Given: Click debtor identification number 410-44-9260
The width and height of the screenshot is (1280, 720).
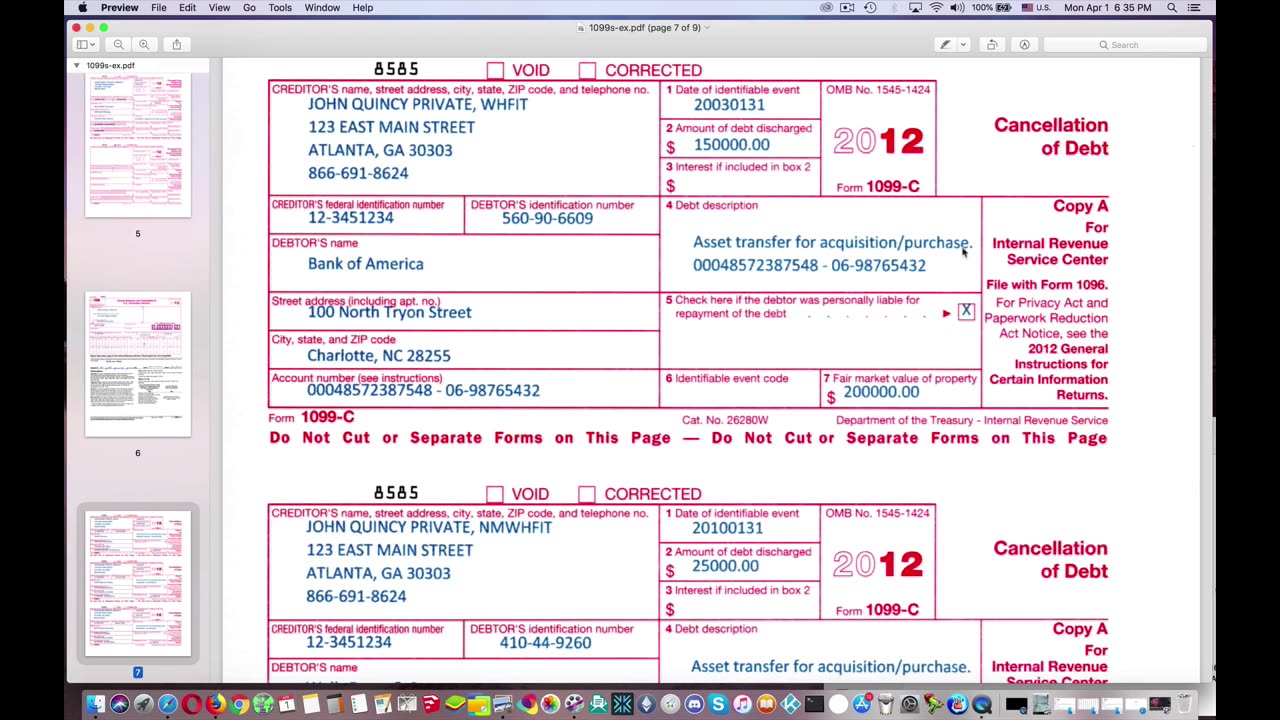Looking at the screenshot, I should tap(545, 643).
